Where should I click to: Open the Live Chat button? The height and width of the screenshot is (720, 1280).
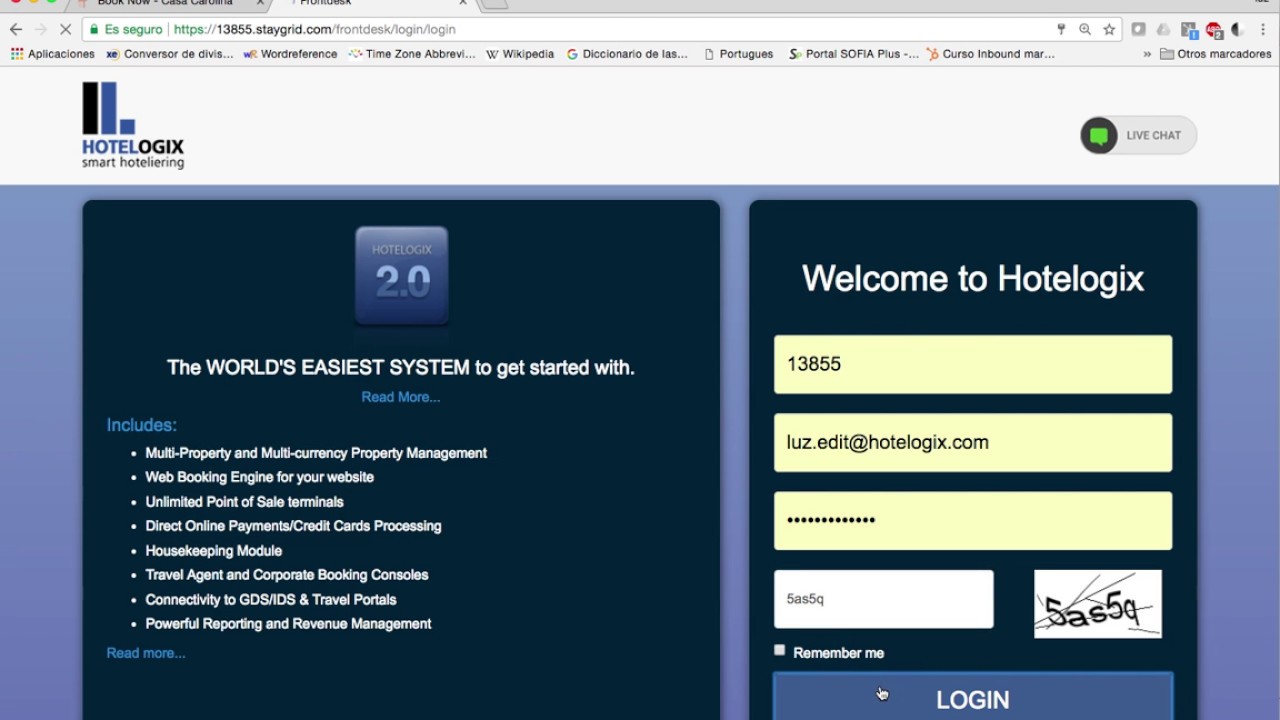pos(1138,135)
